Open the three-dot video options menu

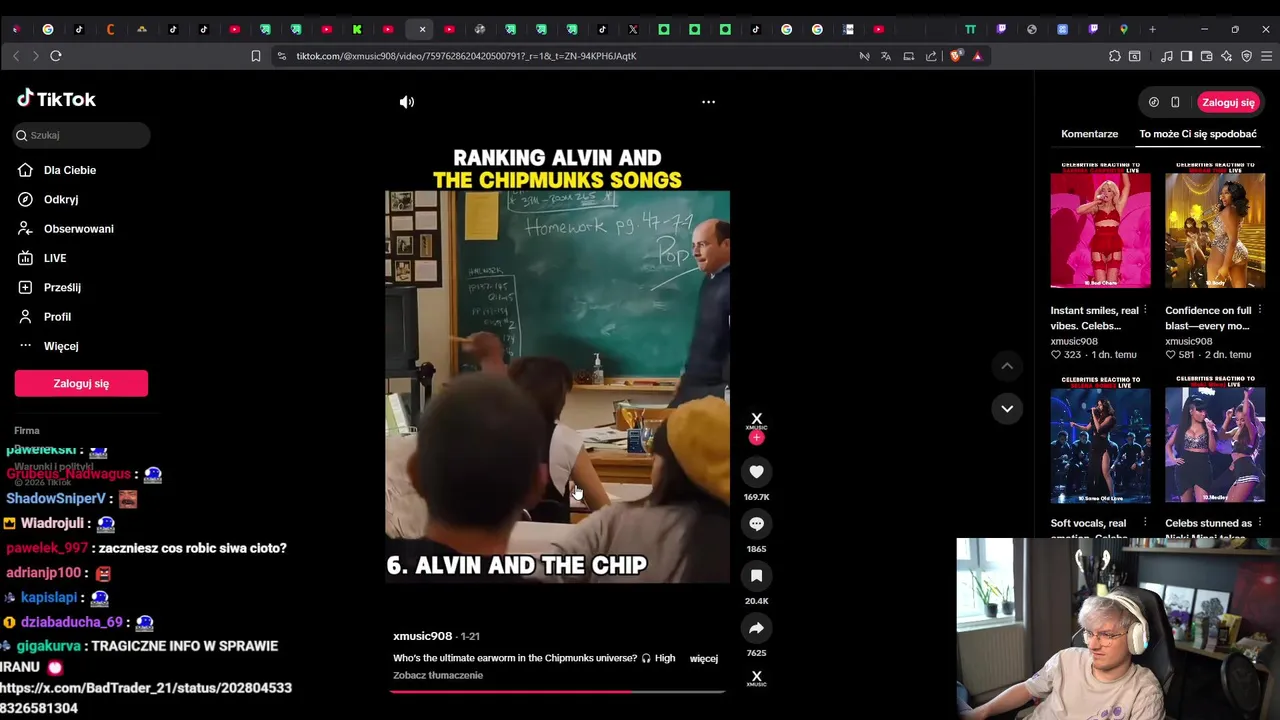click(x=708, y=102)
